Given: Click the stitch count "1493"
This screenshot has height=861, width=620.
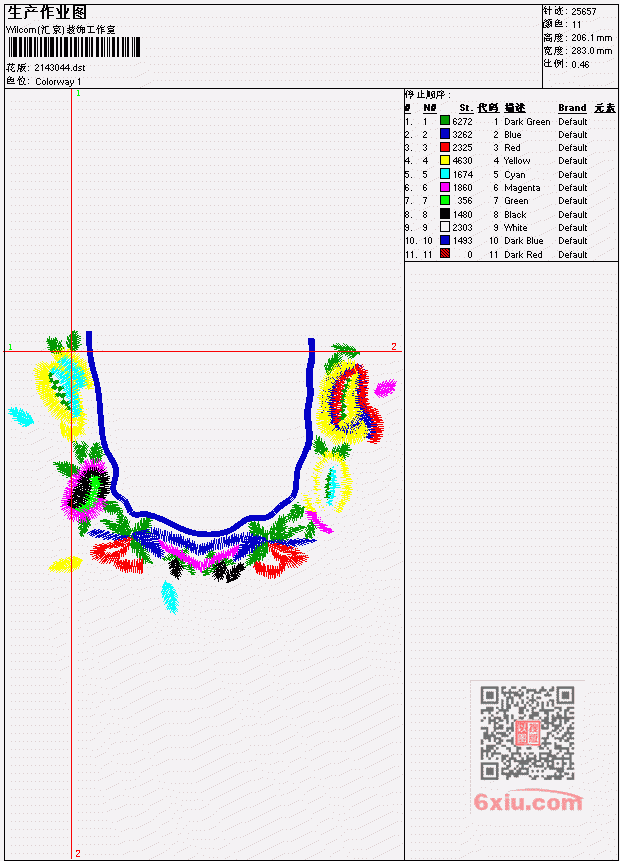Looking at the screenshot, I should (x=462, y=241).
